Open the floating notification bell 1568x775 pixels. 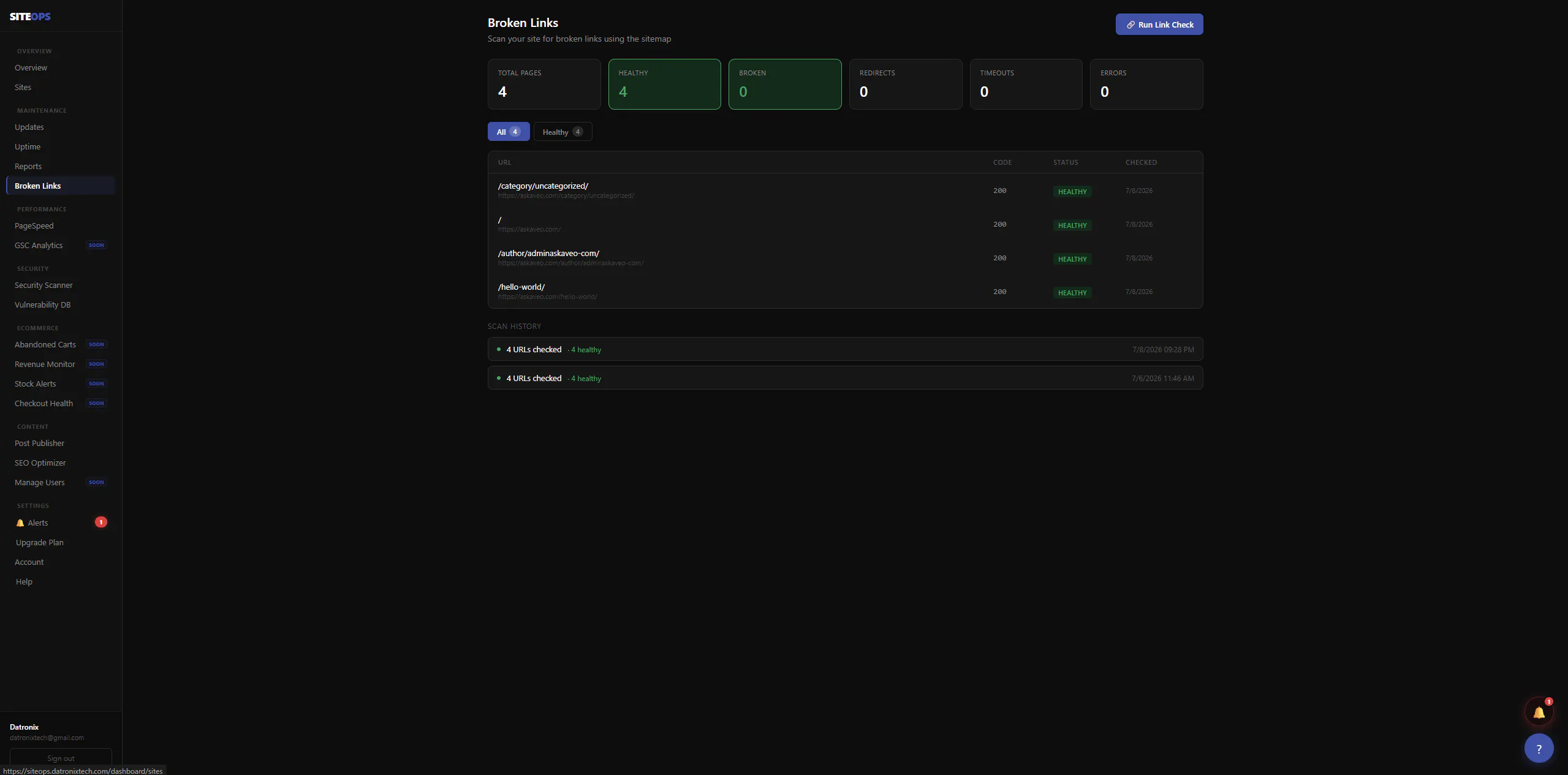click(1539, 713)
